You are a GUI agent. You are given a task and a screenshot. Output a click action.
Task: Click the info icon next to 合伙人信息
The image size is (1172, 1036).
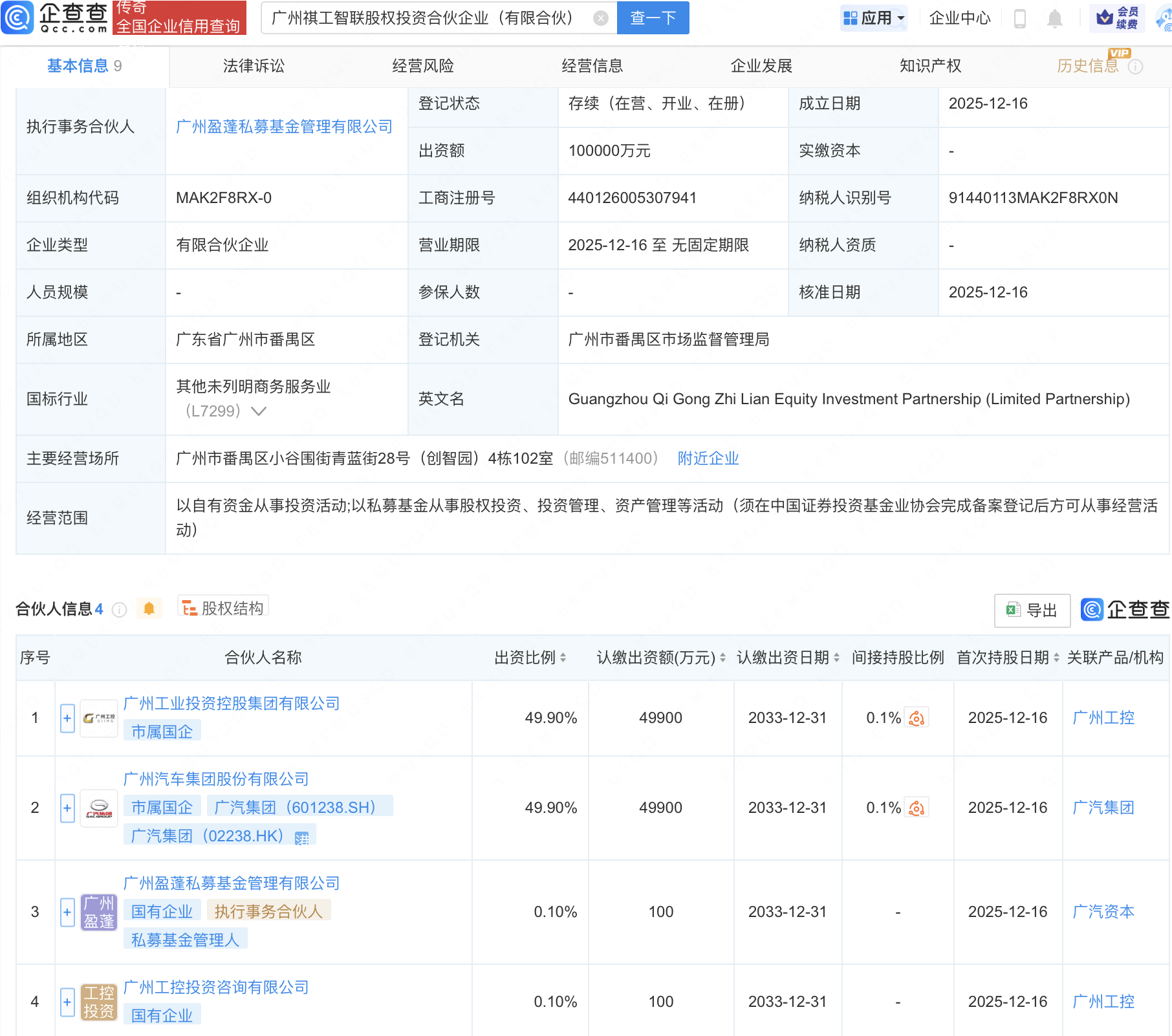click(119, 609)
